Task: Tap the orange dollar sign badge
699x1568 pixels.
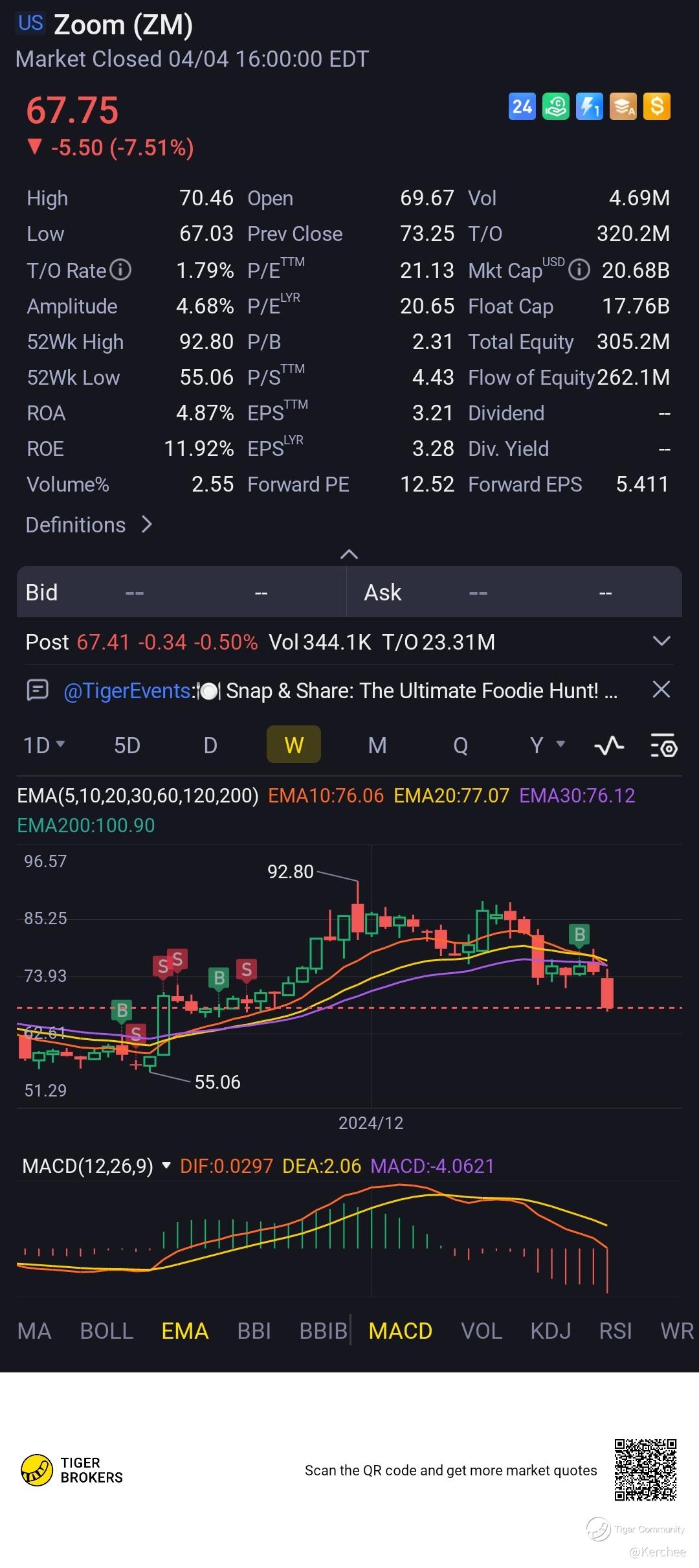Action: click(657, 106)
